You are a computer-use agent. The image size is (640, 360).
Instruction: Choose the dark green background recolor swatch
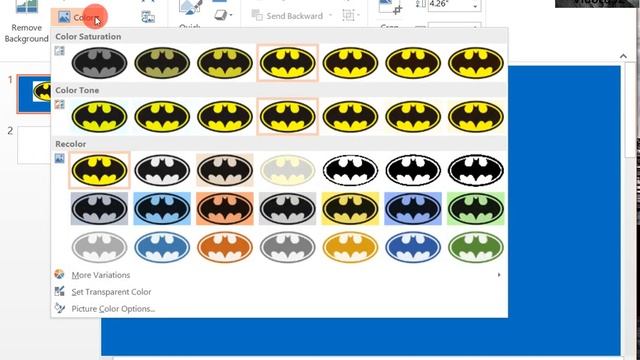click(476, 209)
